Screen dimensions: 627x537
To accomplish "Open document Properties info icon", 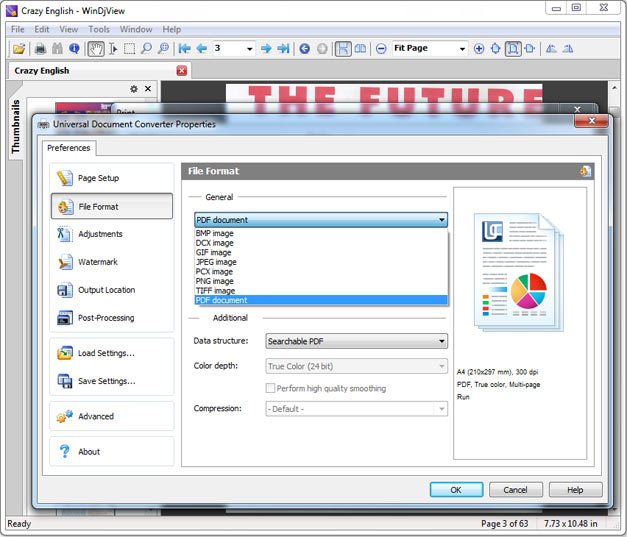I will tap(74, 49).
